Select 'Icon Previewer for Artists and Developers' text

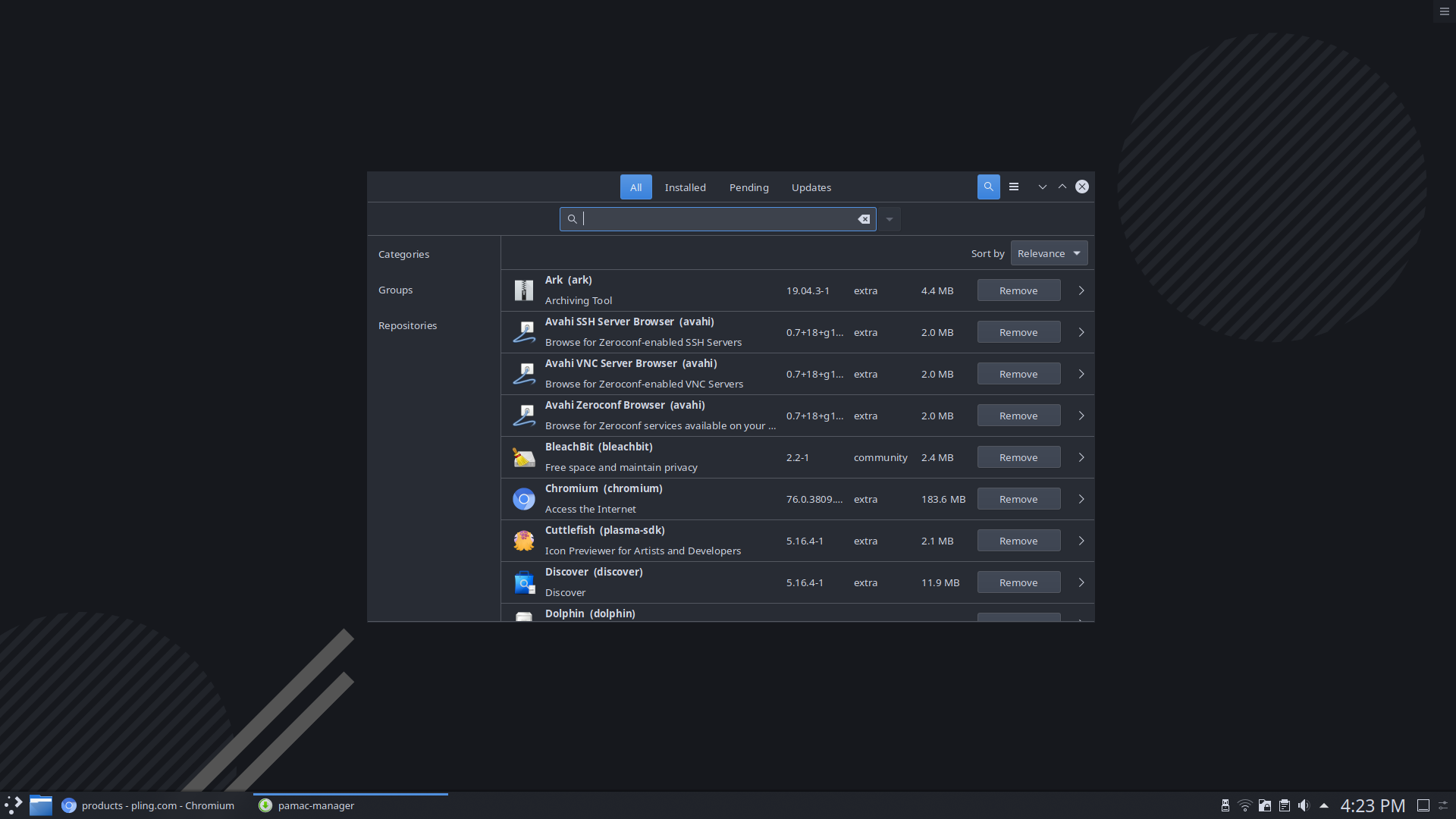click(643, 551)
